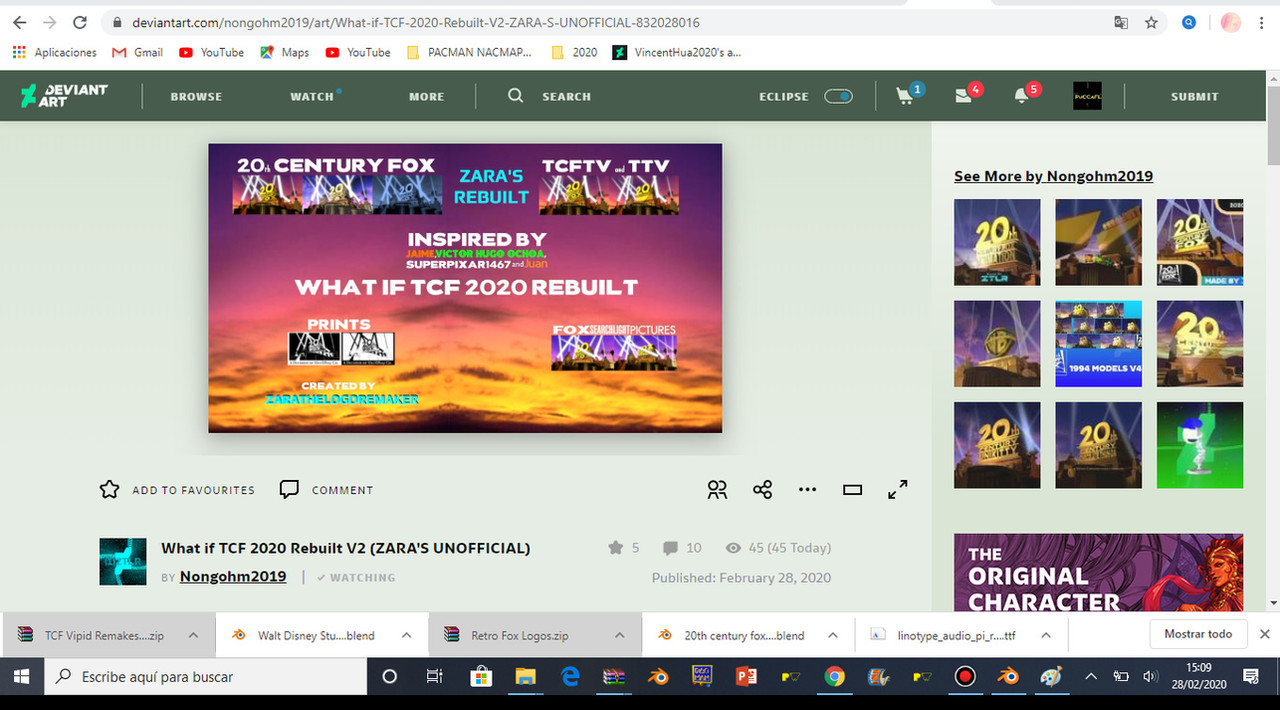
Task: Show hidden system tray icons
Action: click(x=1090, y=677)
